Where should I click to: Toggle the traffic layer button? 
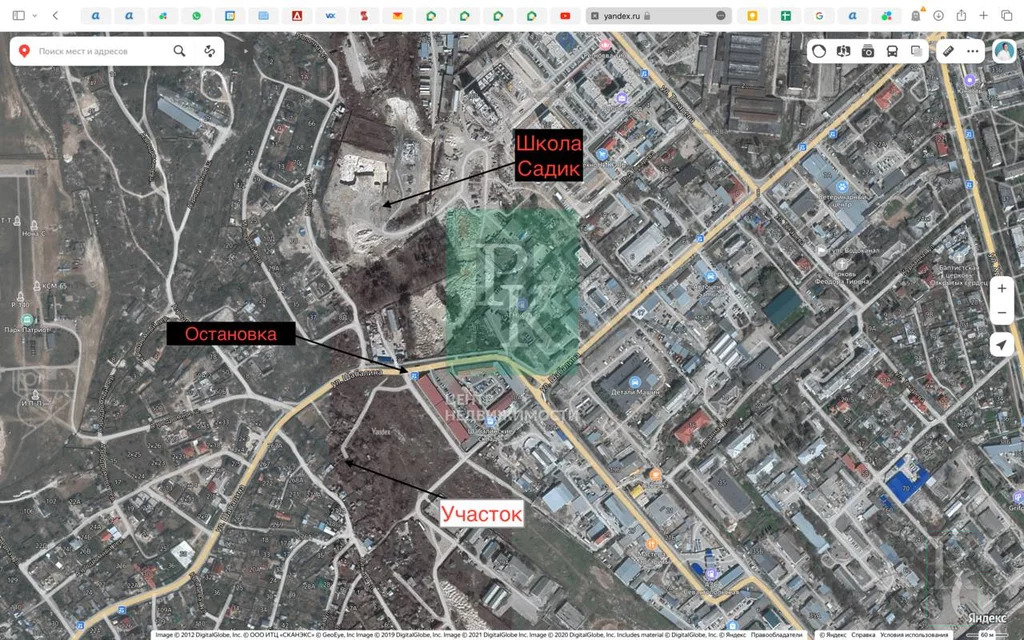pyautogui.click(x=819, y=51)
